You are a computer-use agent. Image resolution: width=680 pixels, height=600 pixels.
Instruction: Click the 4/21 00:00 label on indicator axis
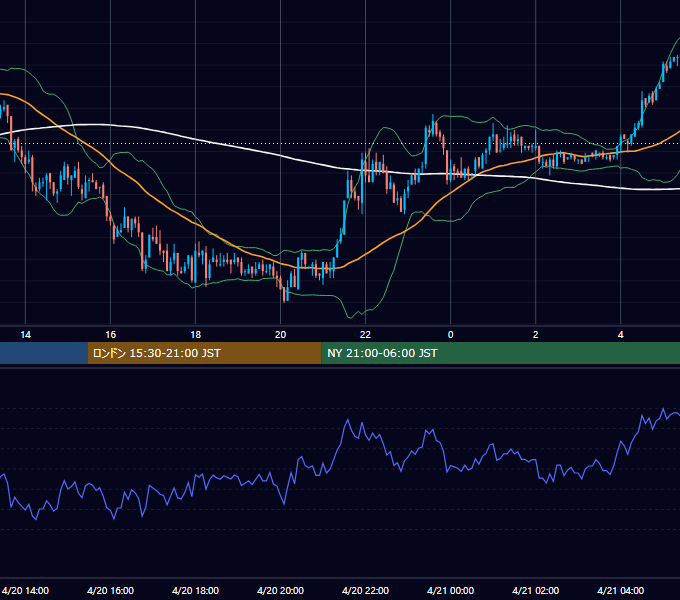[x=450, y=590]
